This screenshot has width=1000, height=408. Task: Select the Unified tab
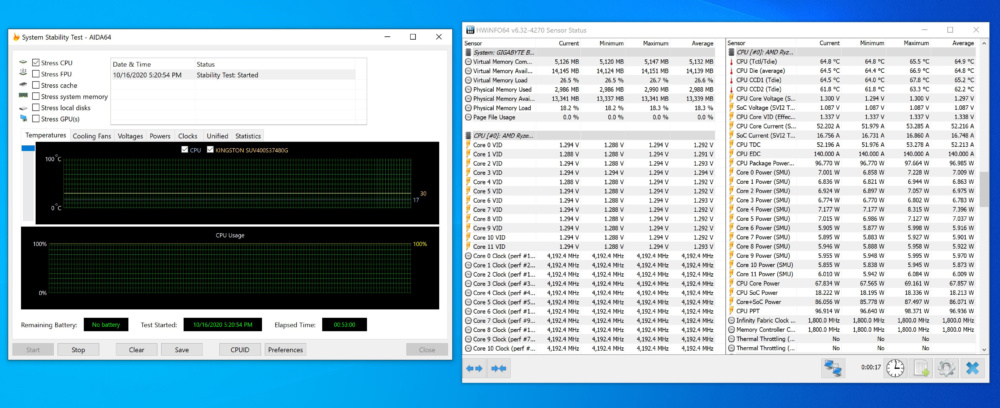point(217,136)
